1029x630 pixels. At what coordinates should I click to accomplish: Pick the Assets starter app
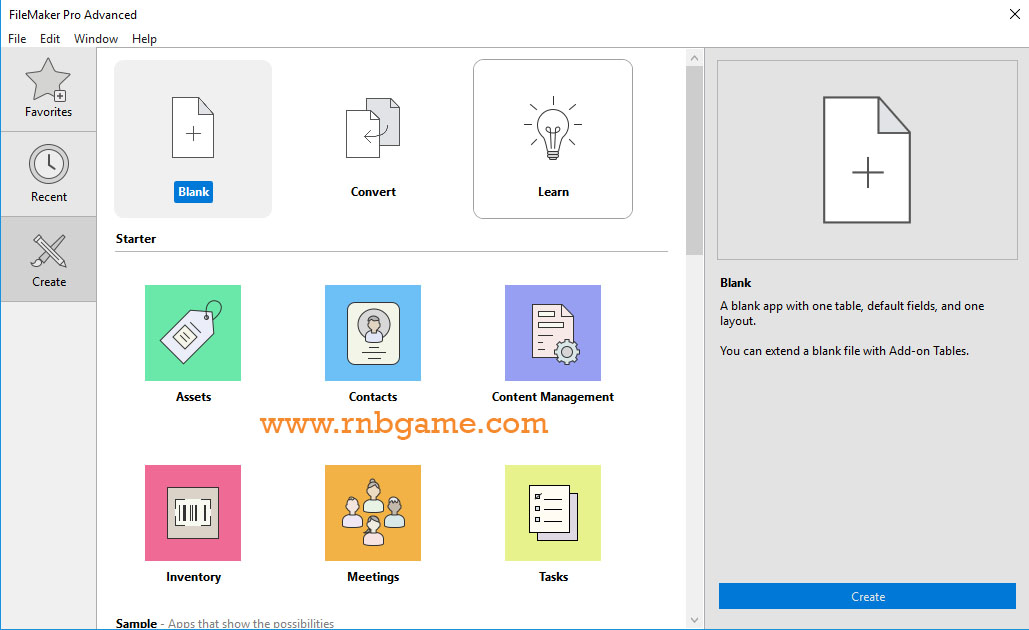[193, 344]
